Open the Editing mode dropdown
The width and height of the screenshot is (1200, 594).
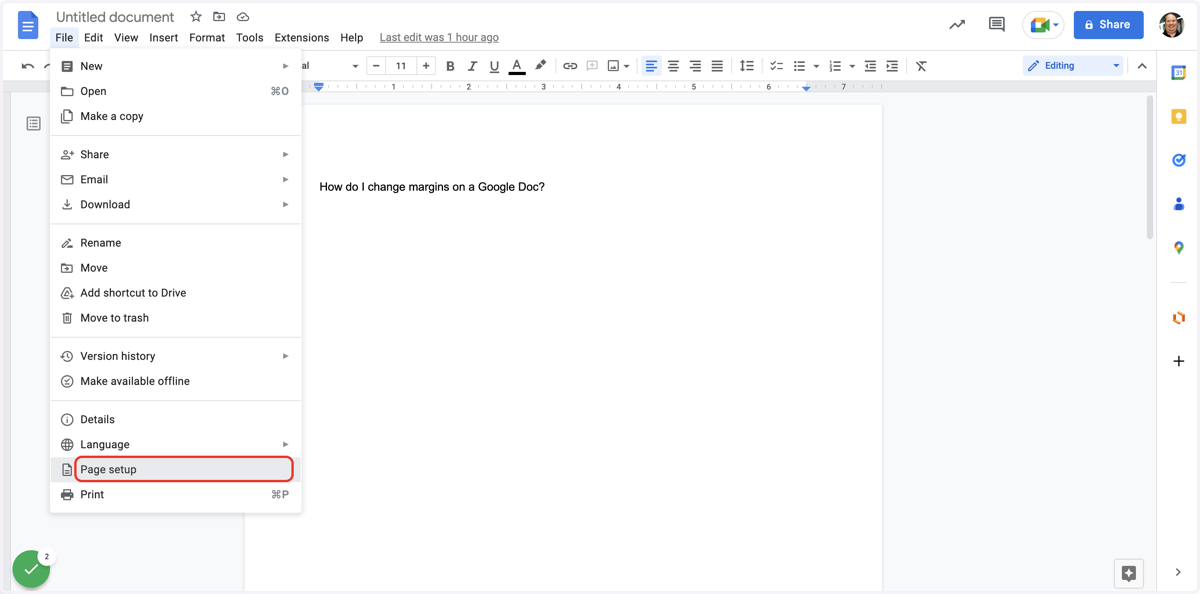(1073, 66)
